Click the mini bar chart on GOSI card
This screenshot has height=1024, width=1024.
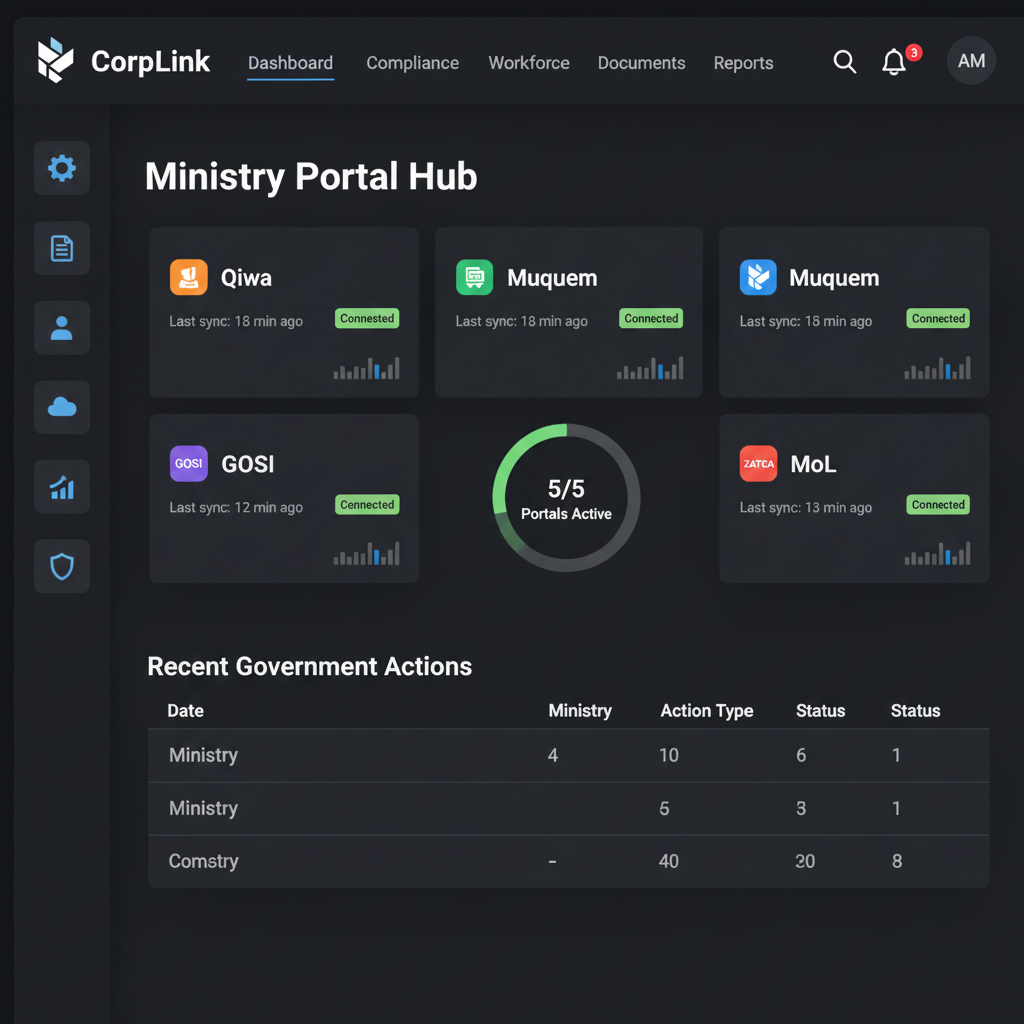[x=366, y=554]
